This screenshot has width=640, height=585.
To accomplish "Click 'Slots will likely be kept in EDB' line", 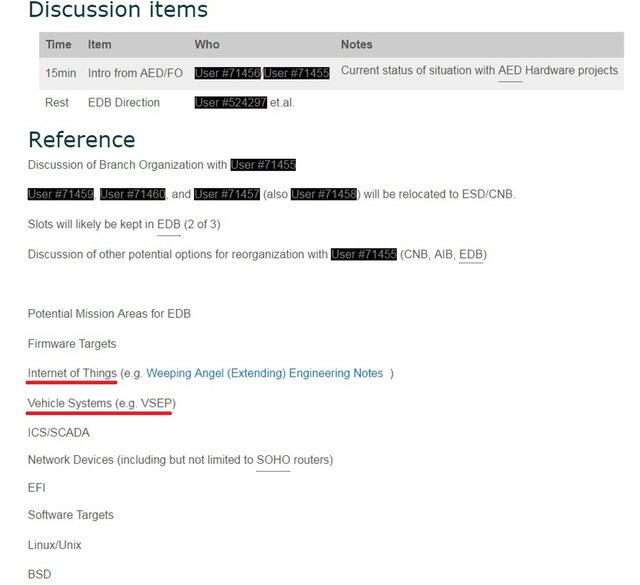I will pos(124,224).
